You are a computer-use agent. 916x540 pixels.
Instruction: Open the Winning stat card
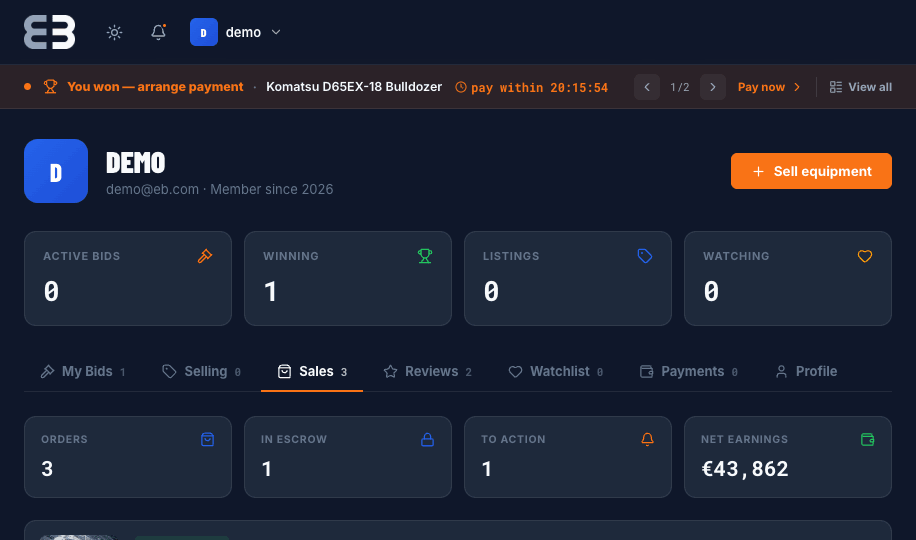(x=348, y=278)
